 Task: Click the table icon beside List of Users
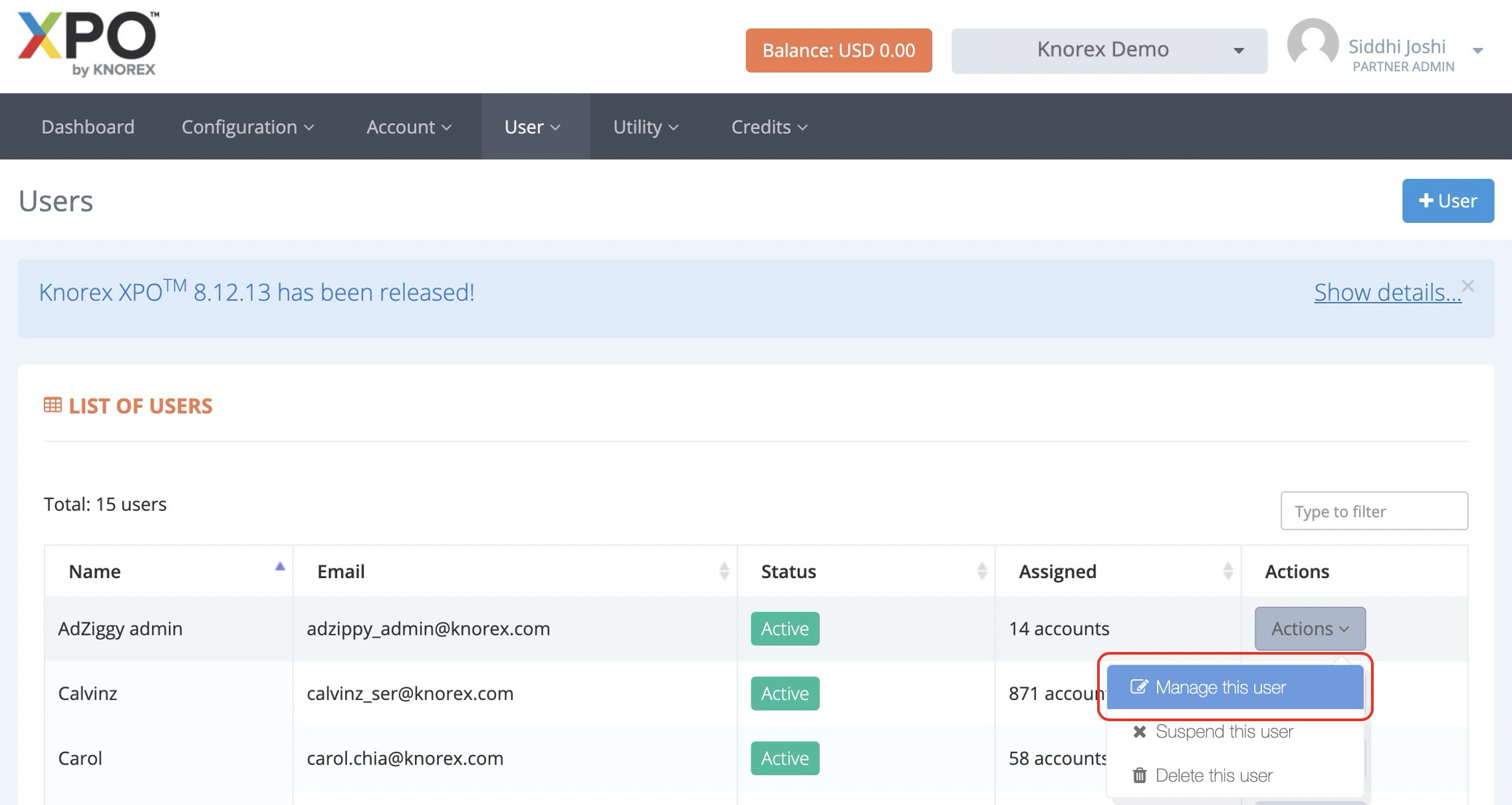tap(53, 405)
